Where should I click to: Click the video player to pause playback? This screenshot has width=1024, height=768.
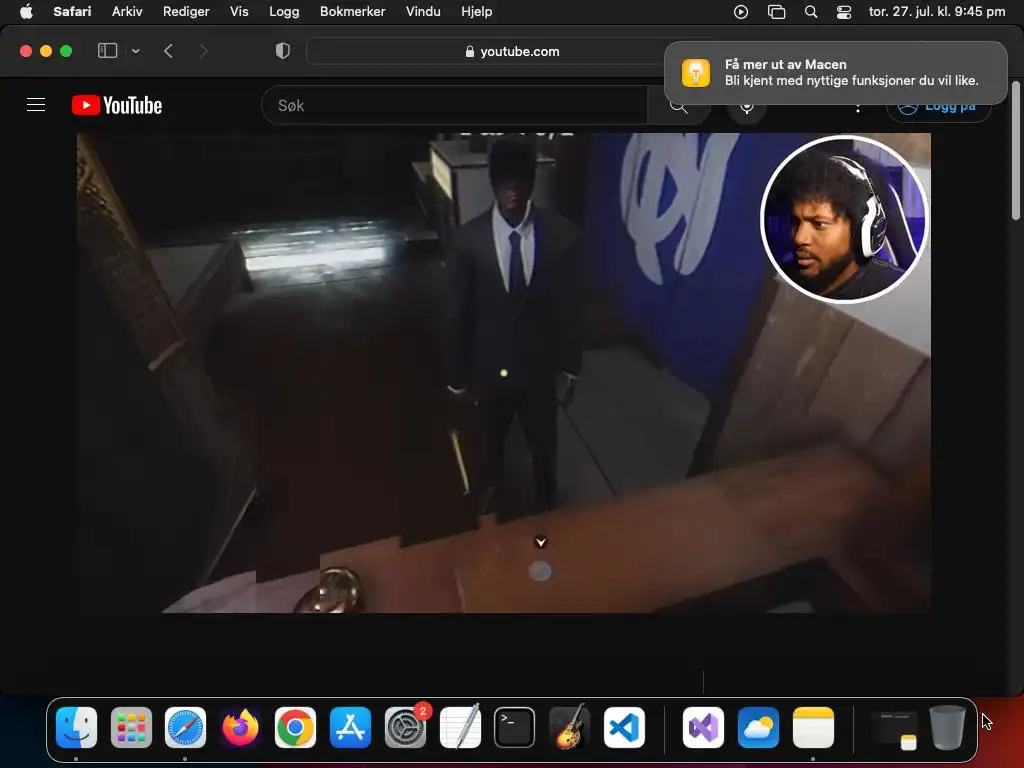pos(504,373)
